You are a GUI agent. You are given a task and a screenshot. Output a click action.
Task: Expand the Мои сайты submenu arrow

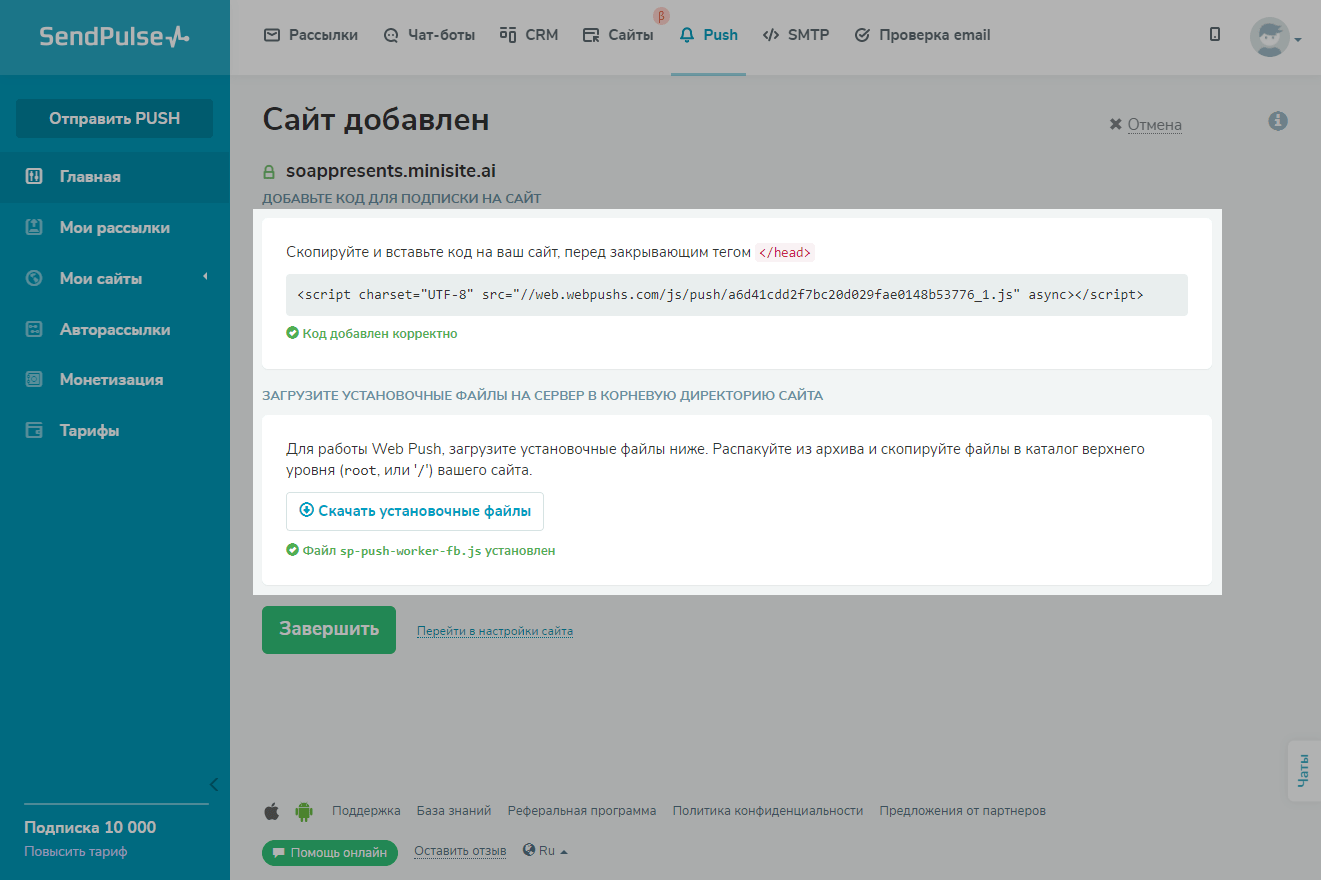pos(205,276)
